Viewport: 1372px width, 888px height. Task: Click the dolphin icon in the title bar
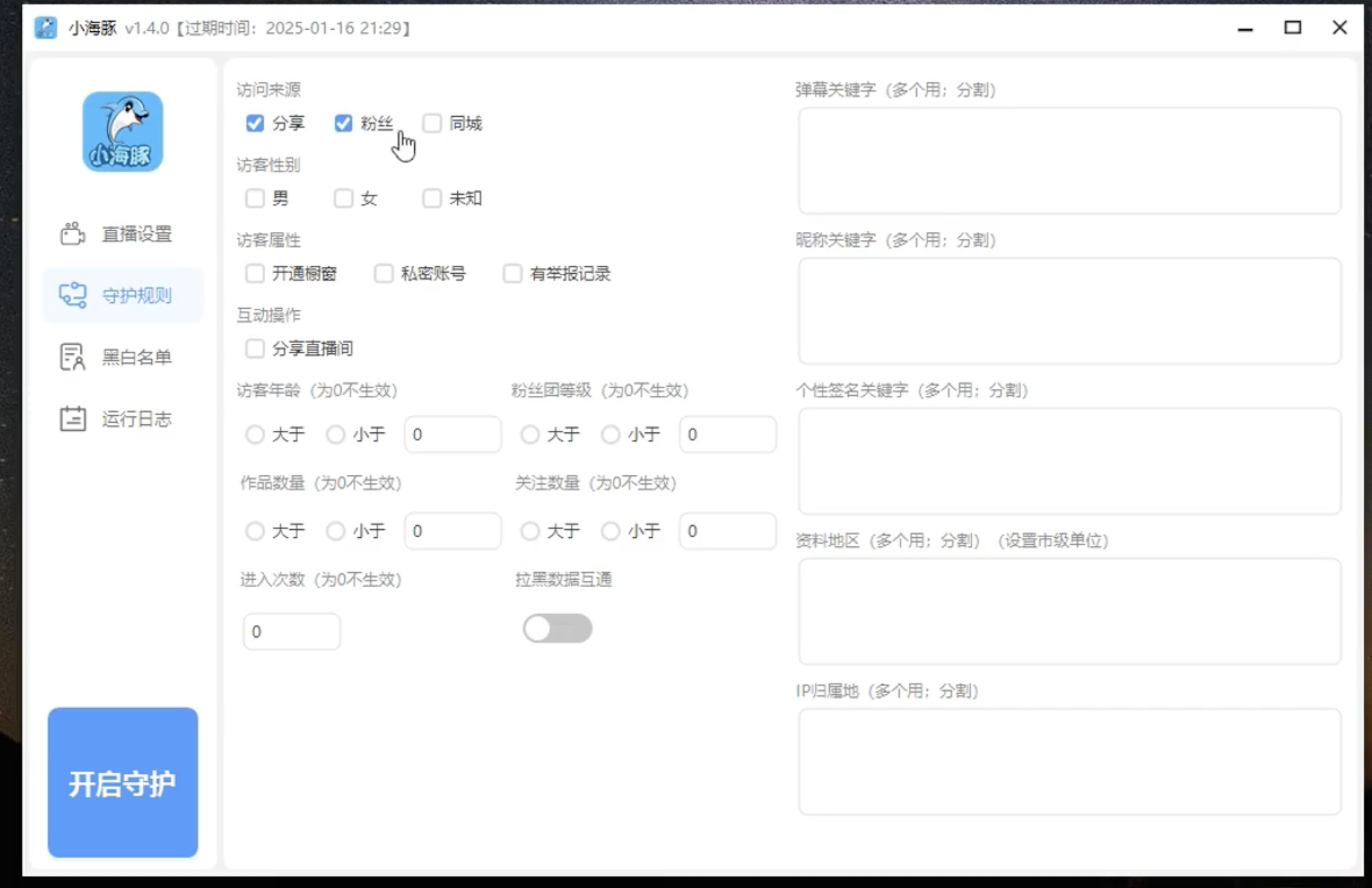[x=46, y=28]
